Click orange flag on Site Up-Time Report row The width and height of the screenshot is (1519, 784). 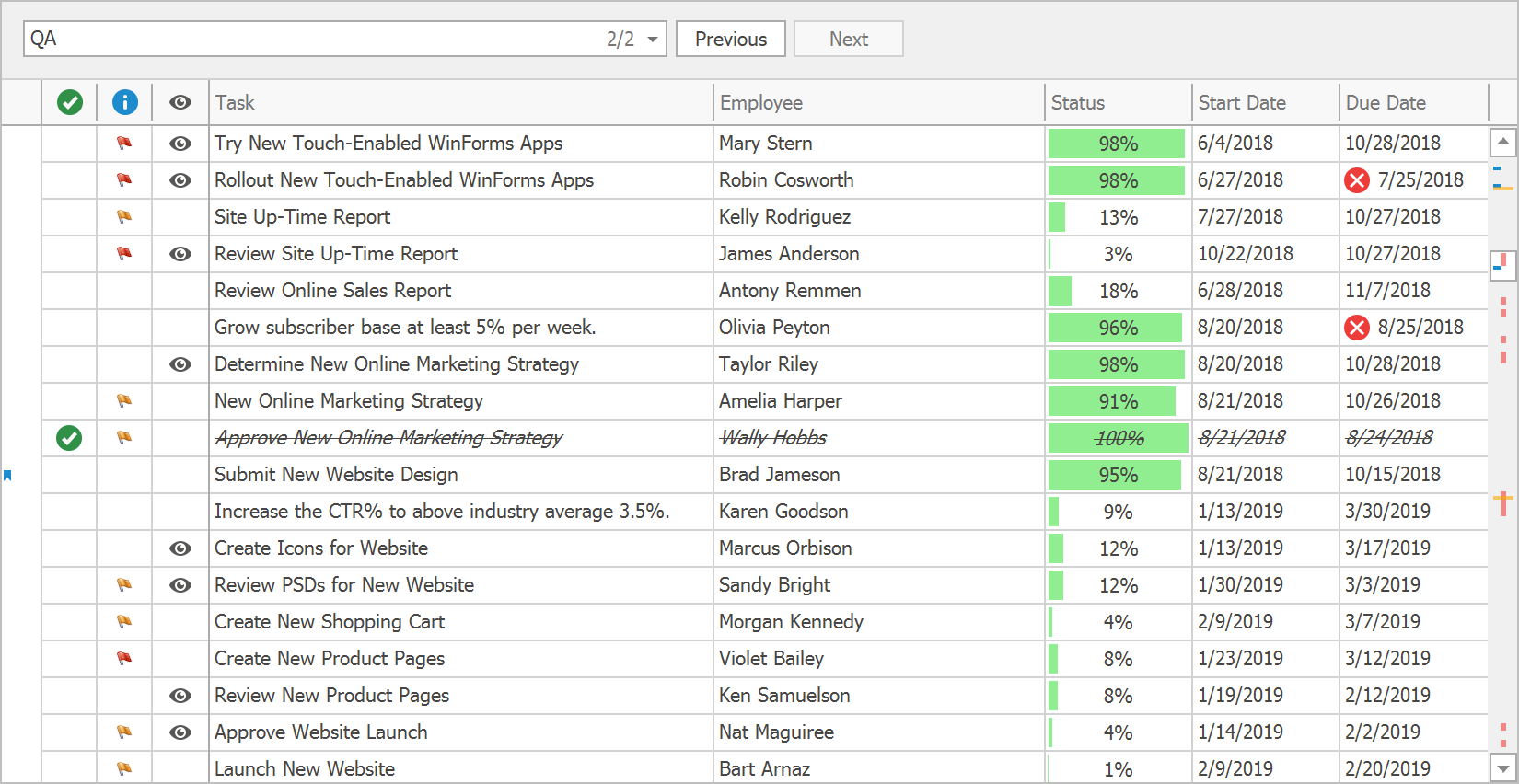(x=124, y=217)
